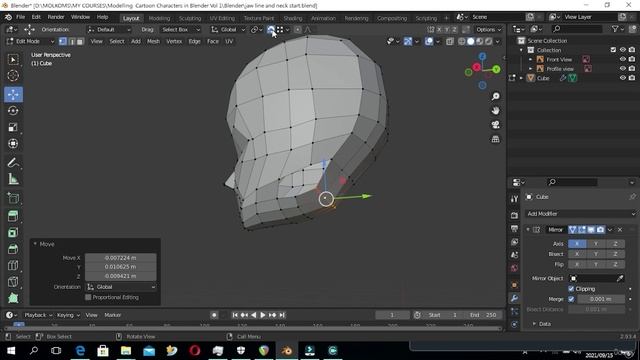The width and height of the screenshot is (640, 360).
Task: Open Orientation Global dropdown in Move panel
Action: (x=121, y=287)
